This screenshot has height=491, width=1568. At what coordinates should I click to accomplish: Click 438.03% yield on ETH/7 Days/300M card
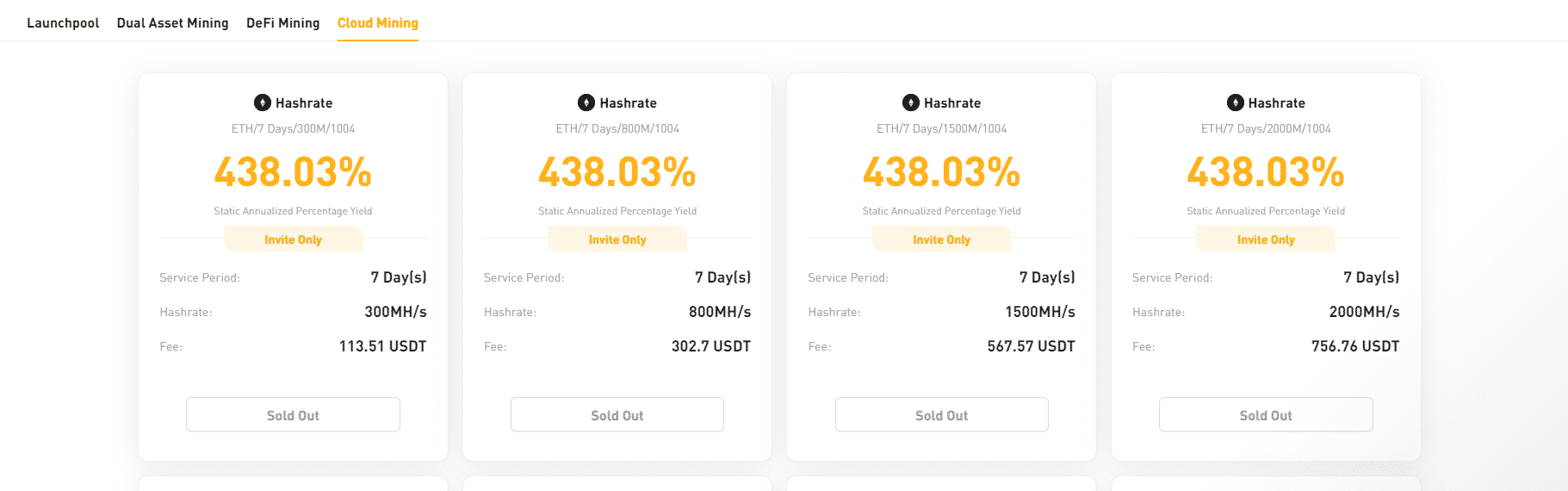(x=293, y=171)
